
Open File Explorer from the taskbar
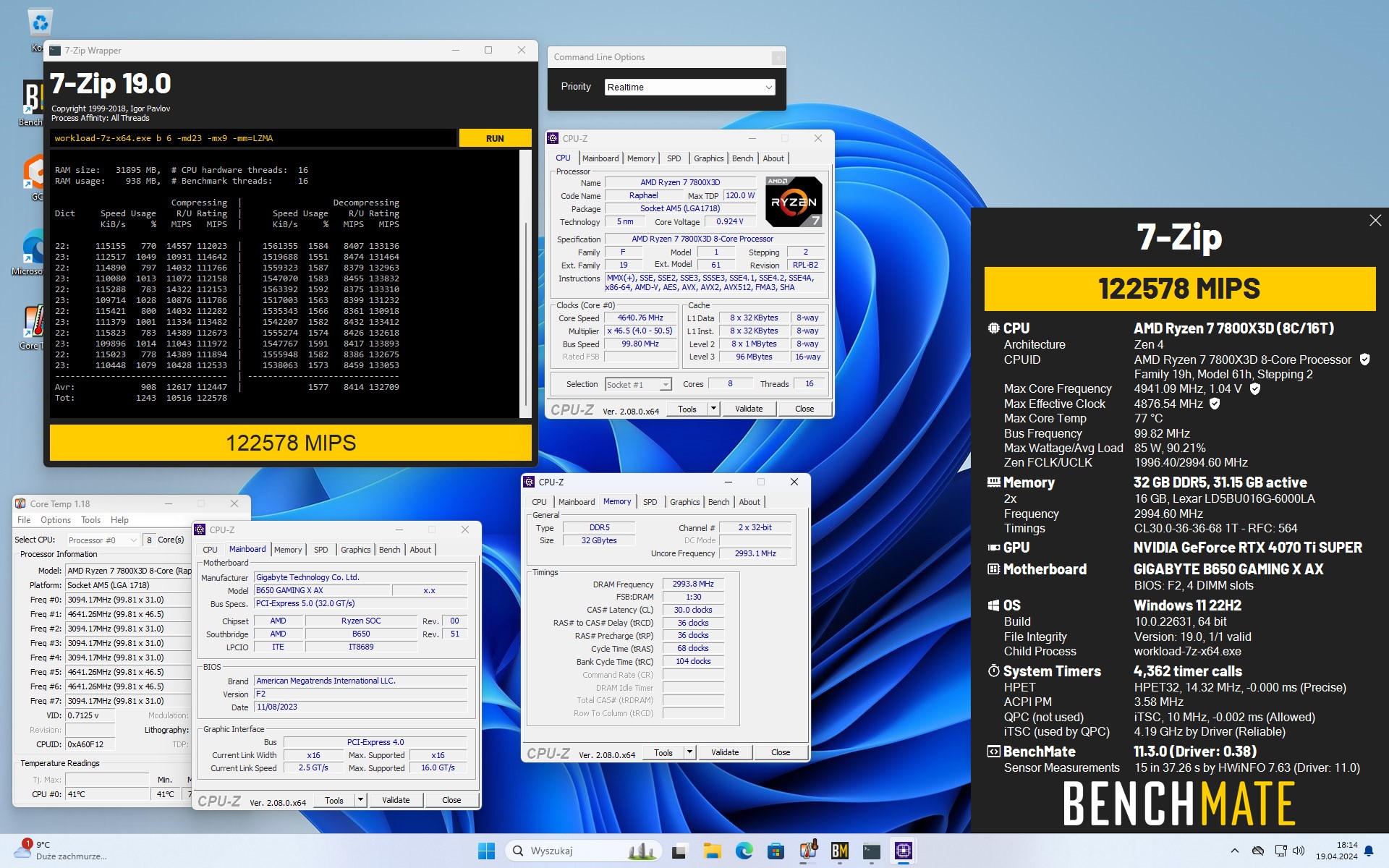tap(713, 851)
